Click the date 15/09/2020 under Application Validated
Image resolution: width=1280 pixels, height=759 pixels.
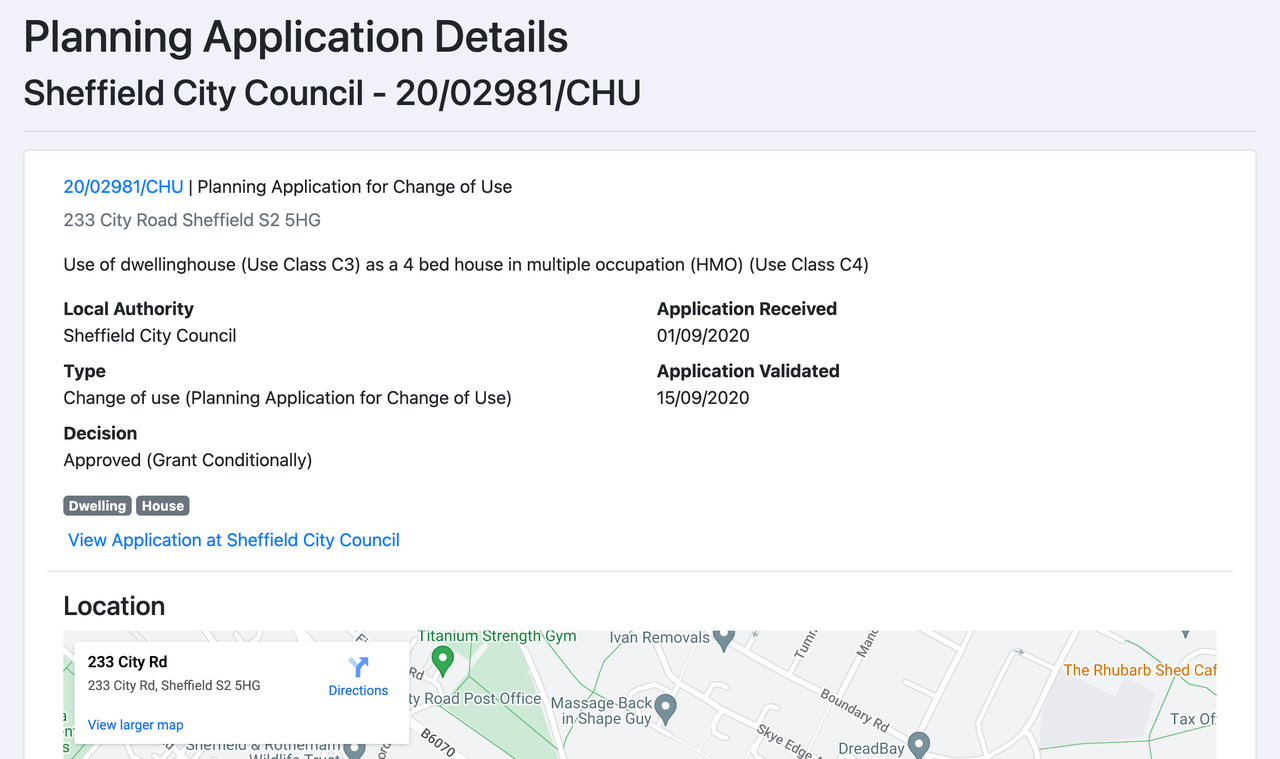(x=703, y=398)
